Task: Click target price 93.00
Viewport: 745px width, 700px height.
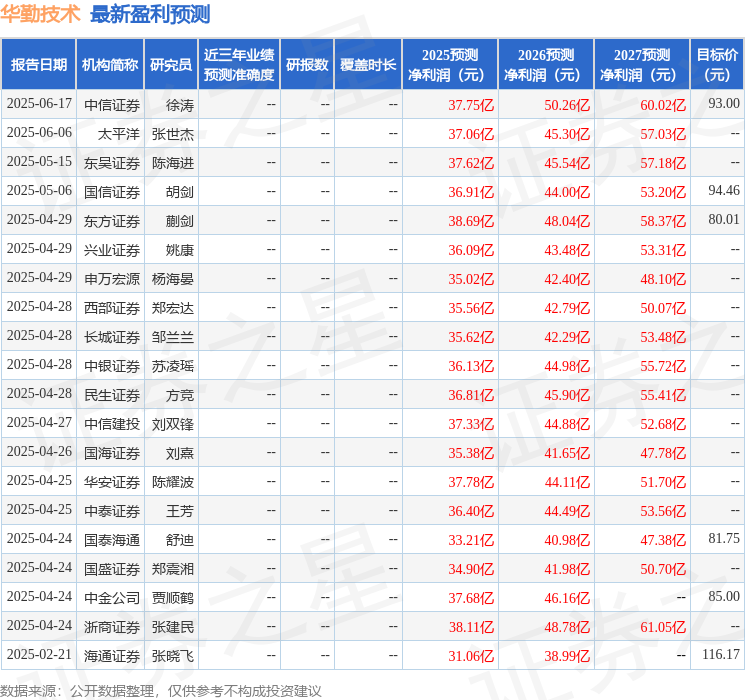Action: click(724, 104)
